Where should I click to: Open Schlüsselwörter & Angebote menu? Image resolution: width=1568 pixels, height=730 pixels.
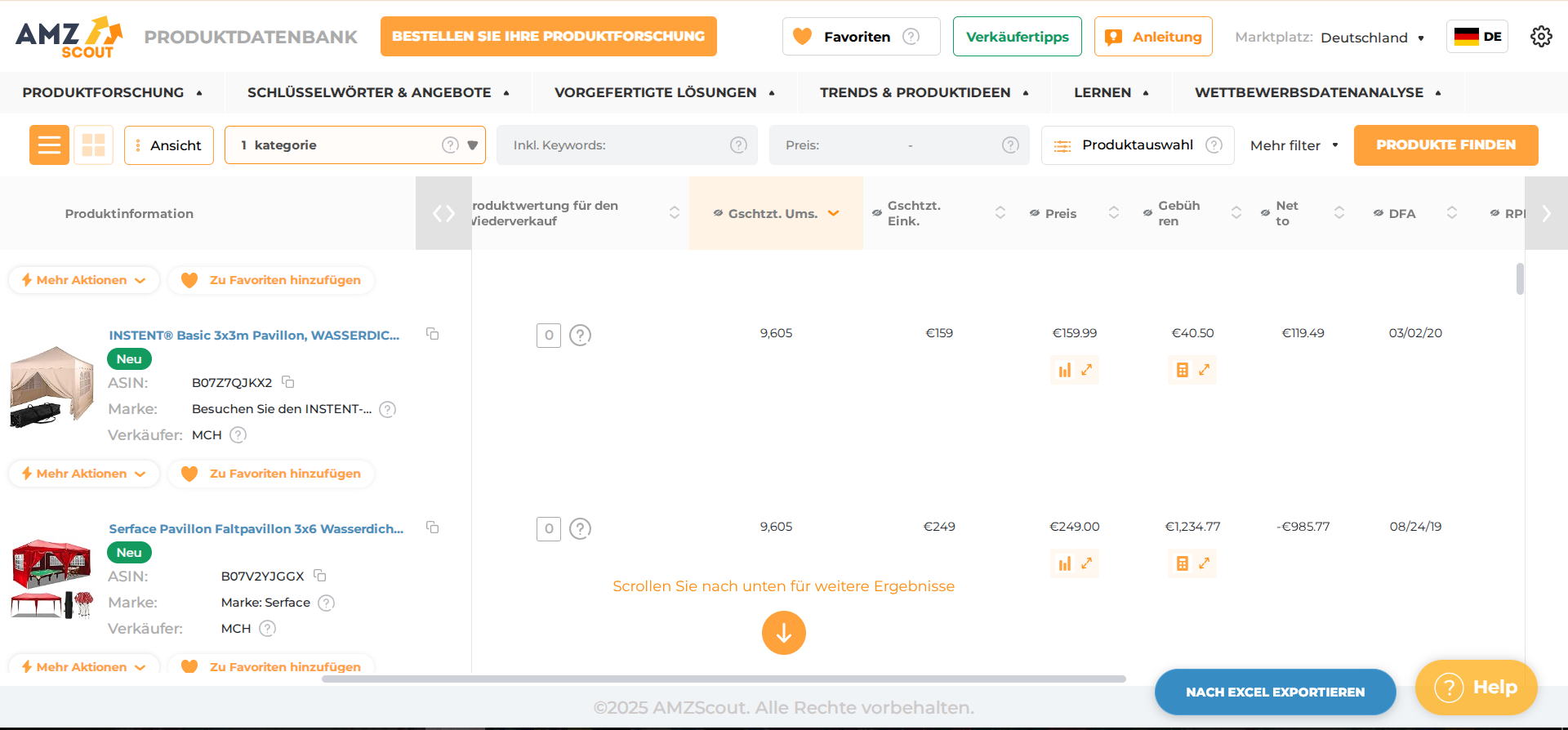pos(379,92)
